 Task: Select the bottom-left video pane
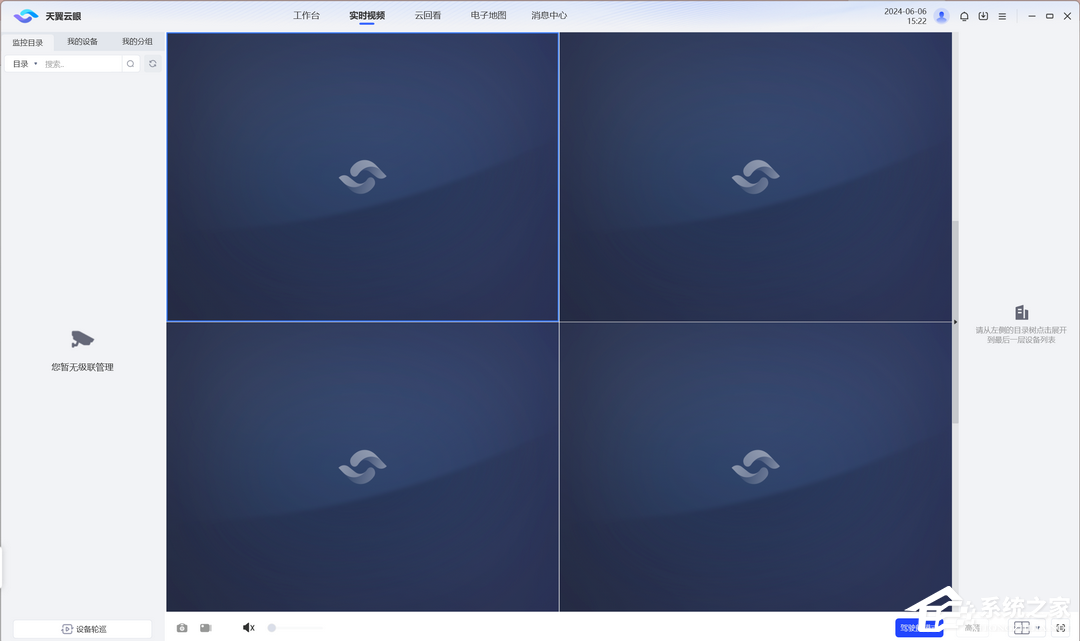coord(362,467)
